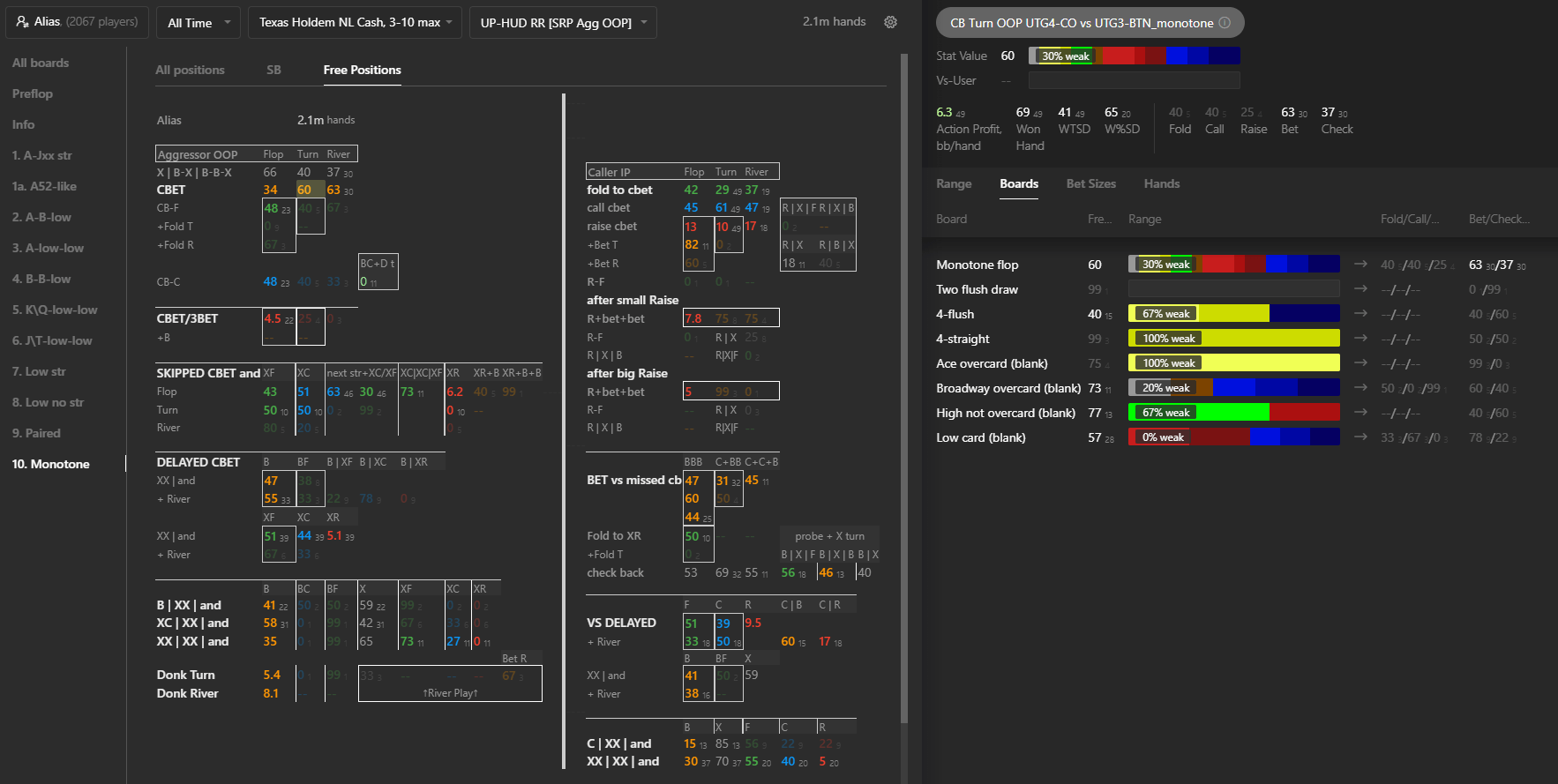Open Info section in sidebar
Viewport: 1558px width, 784px height.
(23, 124)
